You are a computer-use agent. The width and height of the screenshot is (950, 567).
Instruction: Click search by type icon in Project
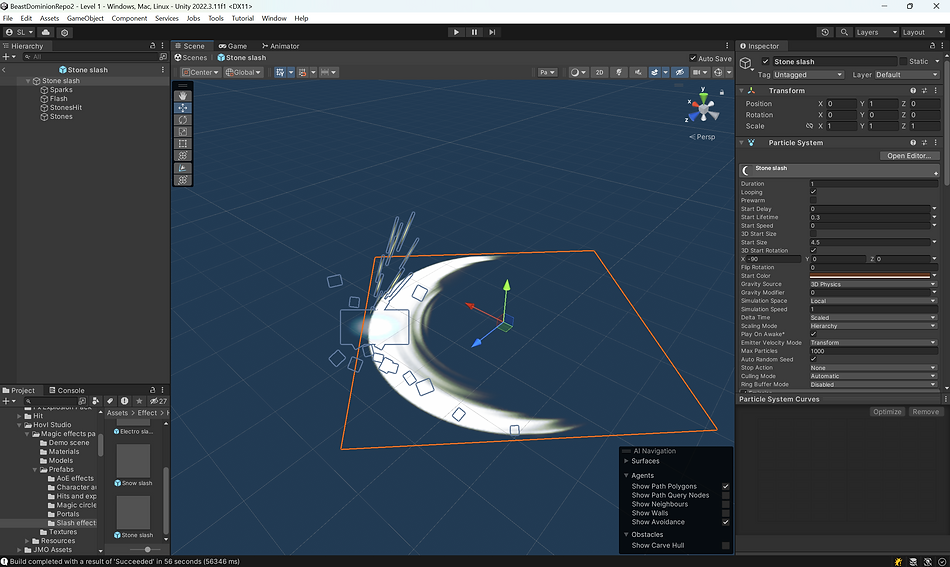pos(95,401)
